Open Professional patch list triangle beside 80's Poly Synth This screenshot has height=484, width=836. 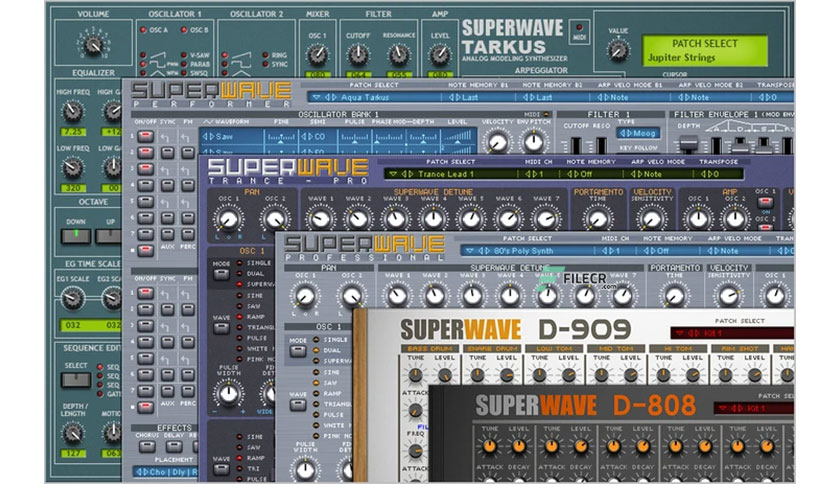click(470, 251)
